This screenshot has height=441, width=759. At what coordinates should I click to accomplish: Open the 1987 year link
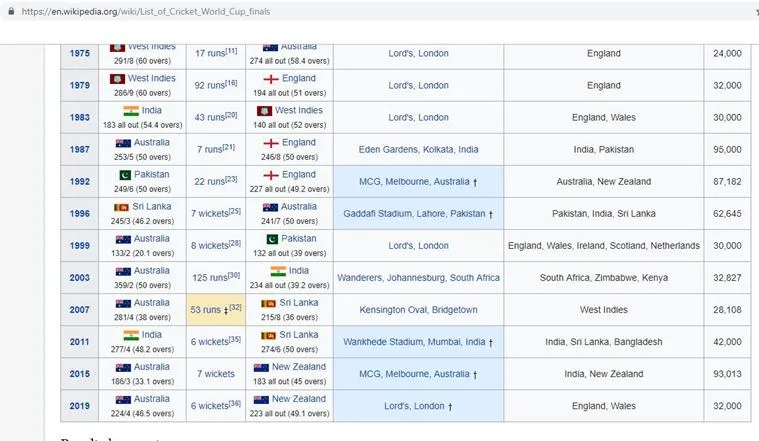[79, 150]
